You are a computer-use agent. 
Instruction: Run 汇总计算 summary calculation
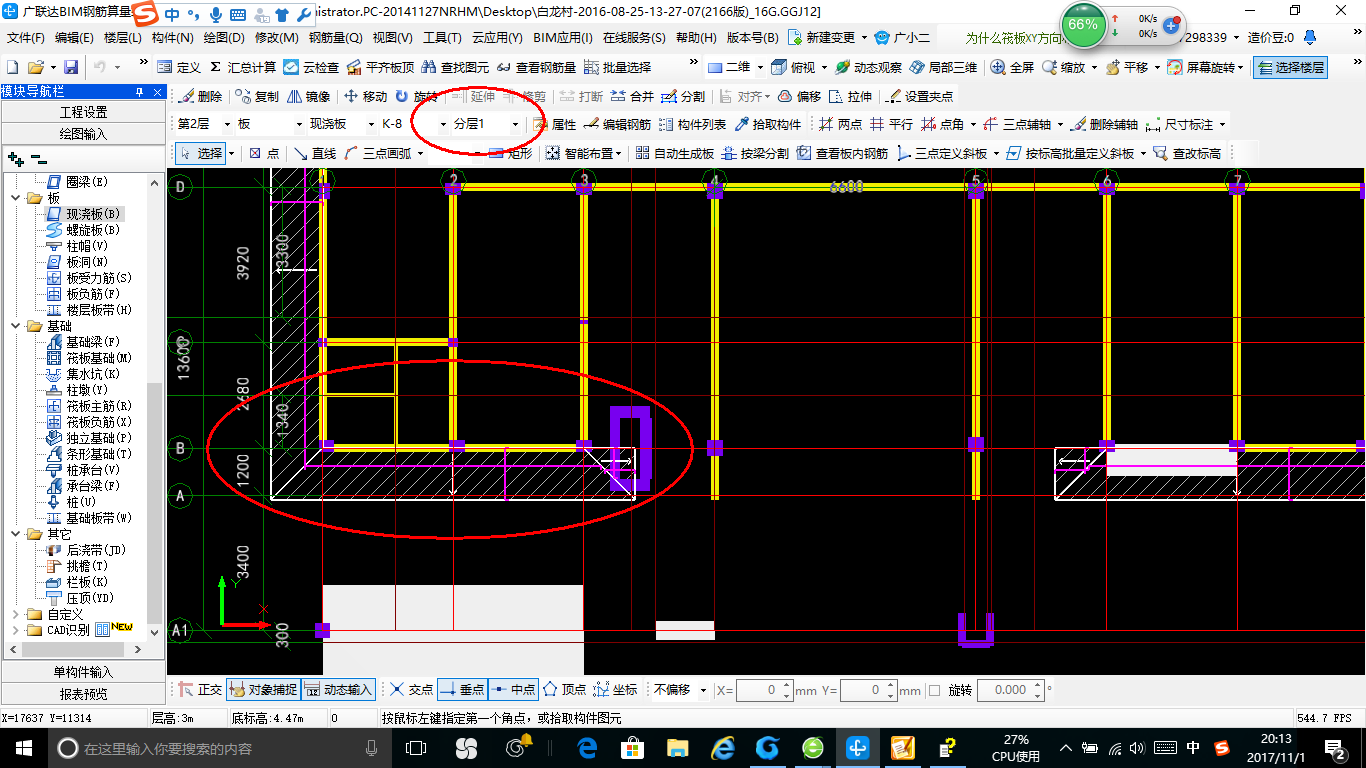pyautogui.click(x=242, y=67)
